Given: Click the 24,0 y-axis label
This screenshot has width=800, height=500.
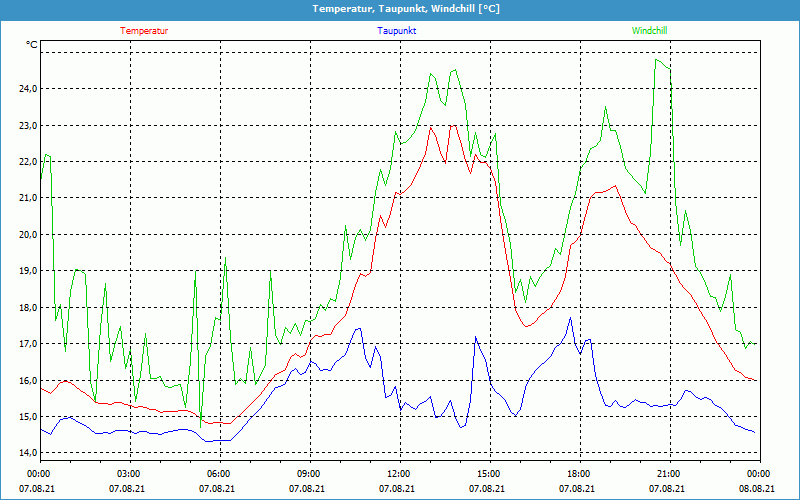Looking at the screenshot, I should [29, 89].
